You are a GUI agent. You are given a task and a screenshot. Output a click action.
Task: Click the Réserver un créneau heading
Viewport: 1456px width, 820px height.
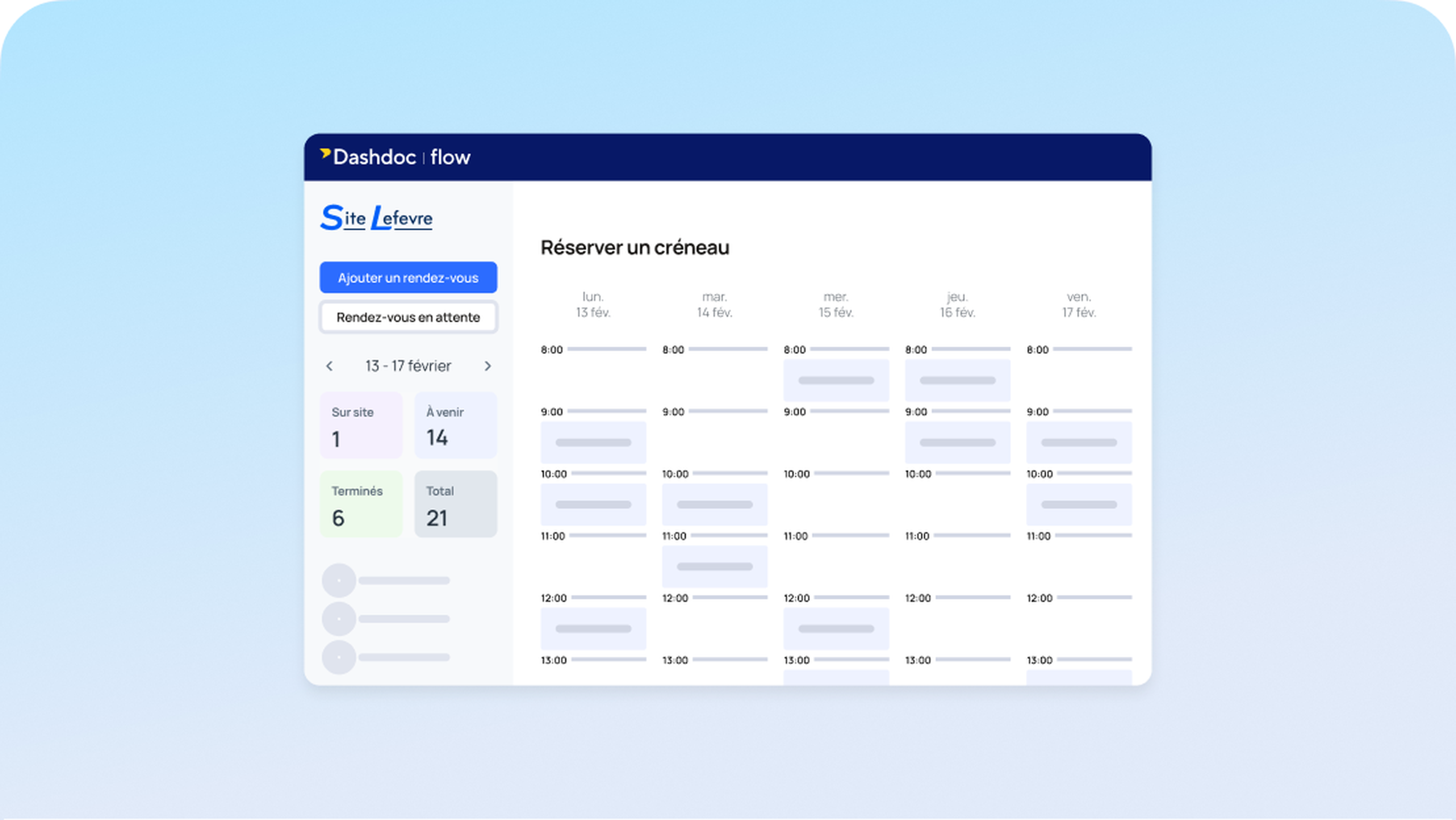coord(635,248)
